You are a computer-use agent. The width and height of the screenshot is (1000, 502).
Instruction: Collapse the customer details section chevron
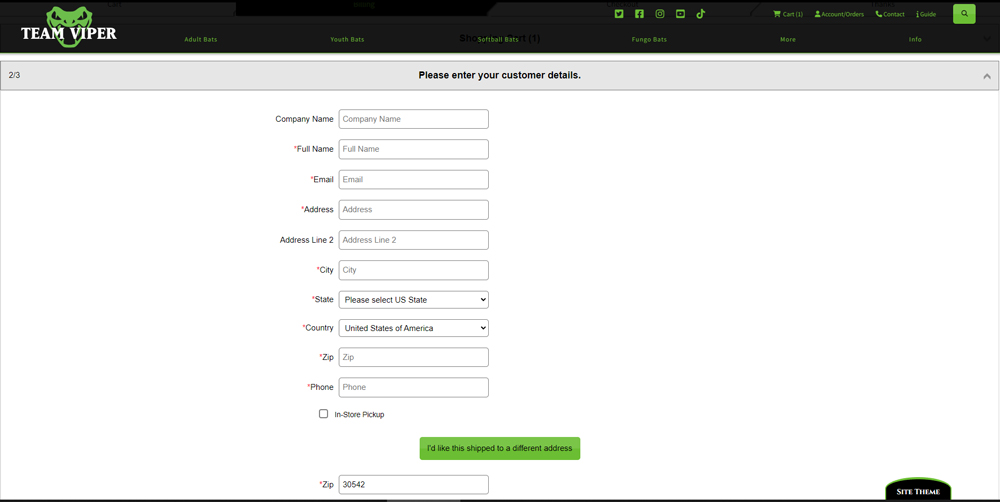point(986,76)
